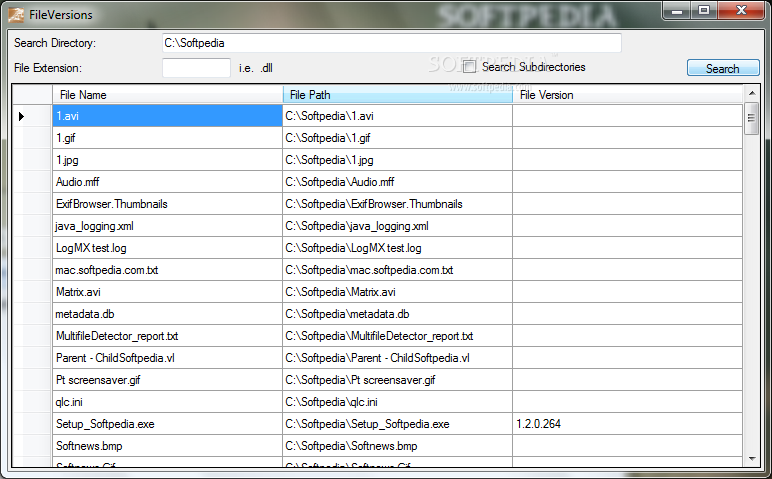Click the scroll up arrow of the grid
This screenshot has width=772, height=479.
(x=751, y=93)
